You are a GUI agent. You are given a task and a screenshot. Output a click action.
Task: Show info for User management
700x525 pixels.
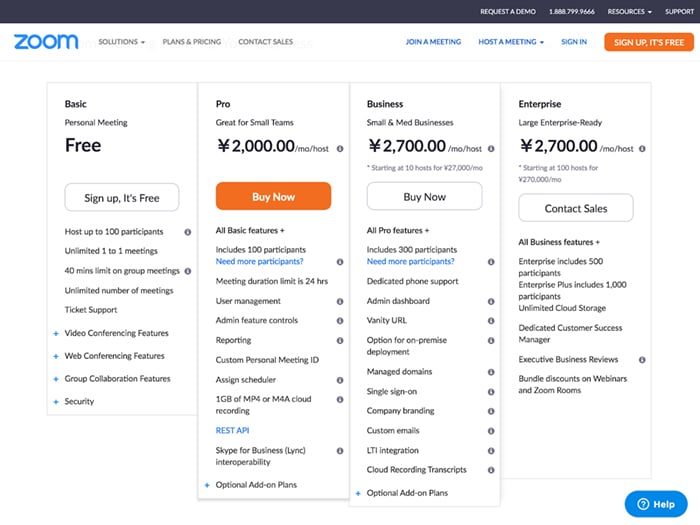[340, 301]
